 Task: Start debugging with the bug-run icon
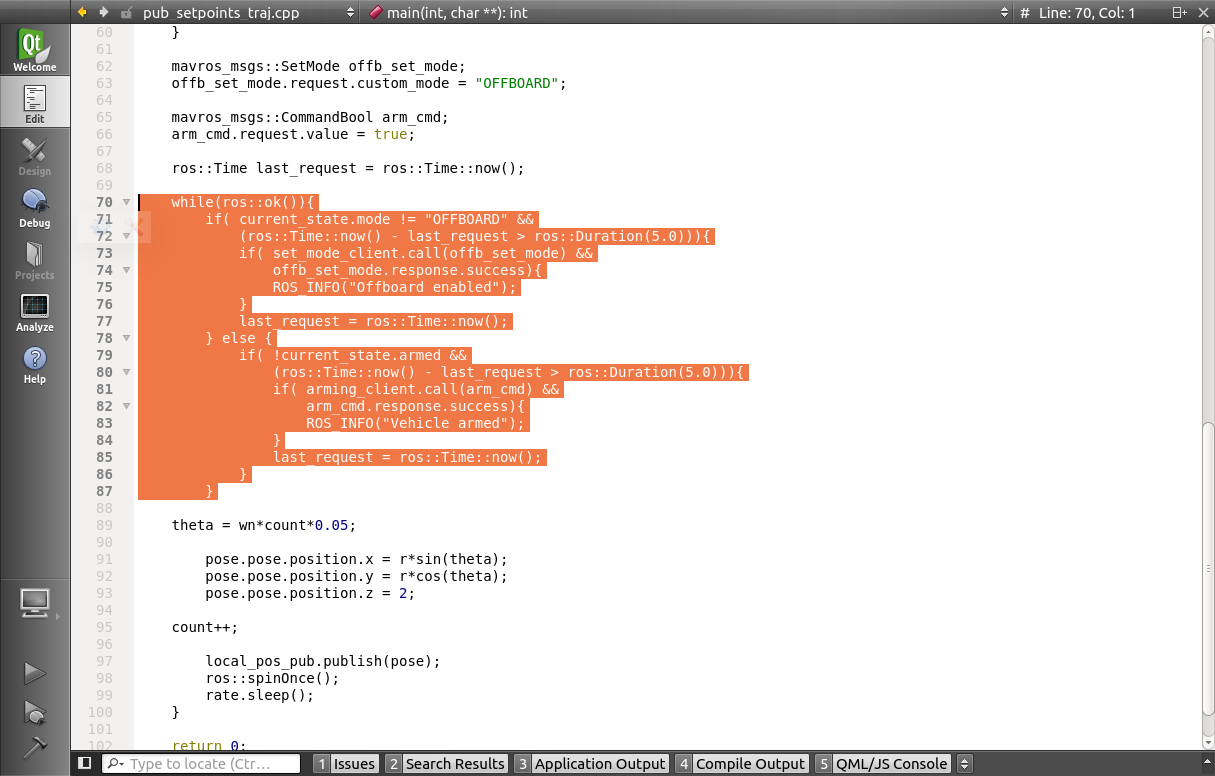[35, 712]
